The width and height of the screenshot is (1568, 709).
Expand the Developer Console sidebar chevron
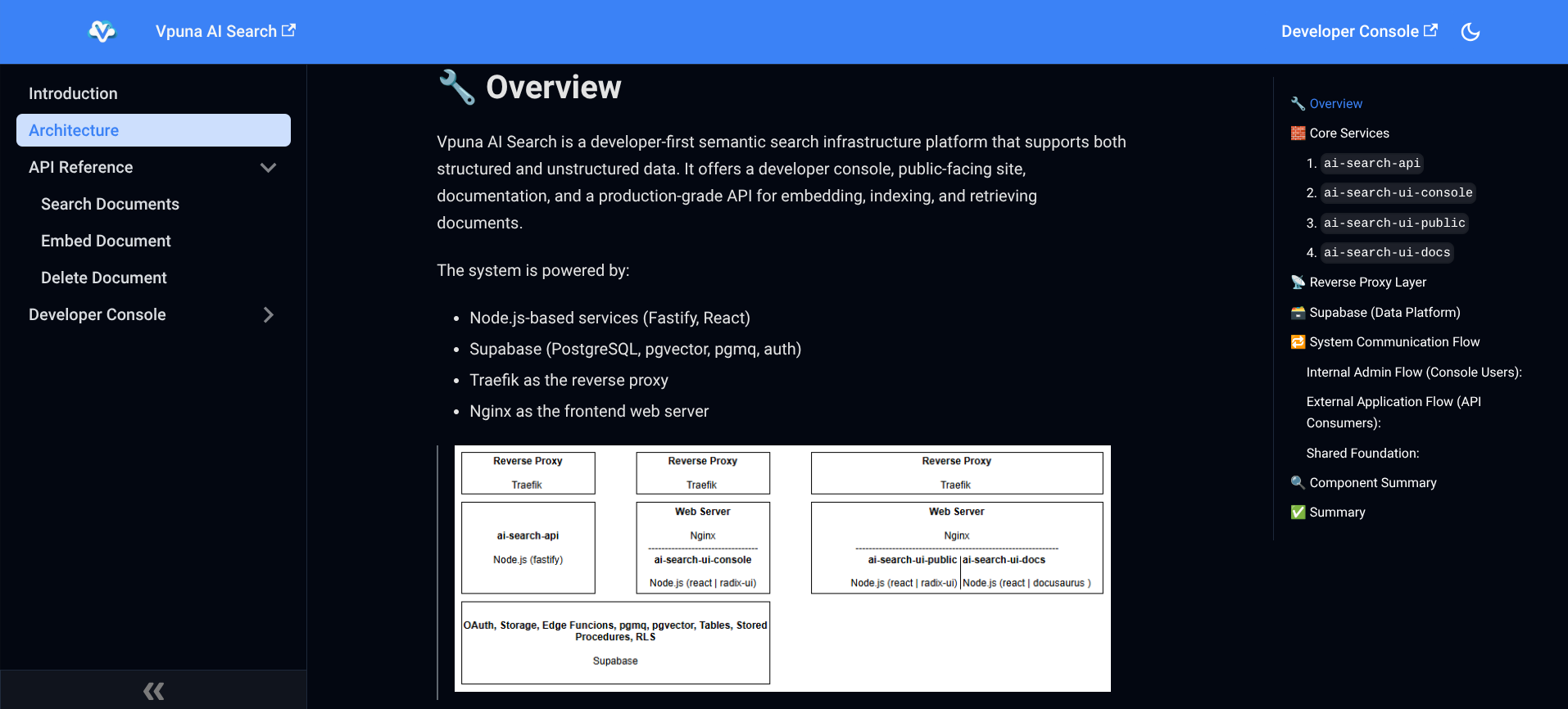point(268,314)
